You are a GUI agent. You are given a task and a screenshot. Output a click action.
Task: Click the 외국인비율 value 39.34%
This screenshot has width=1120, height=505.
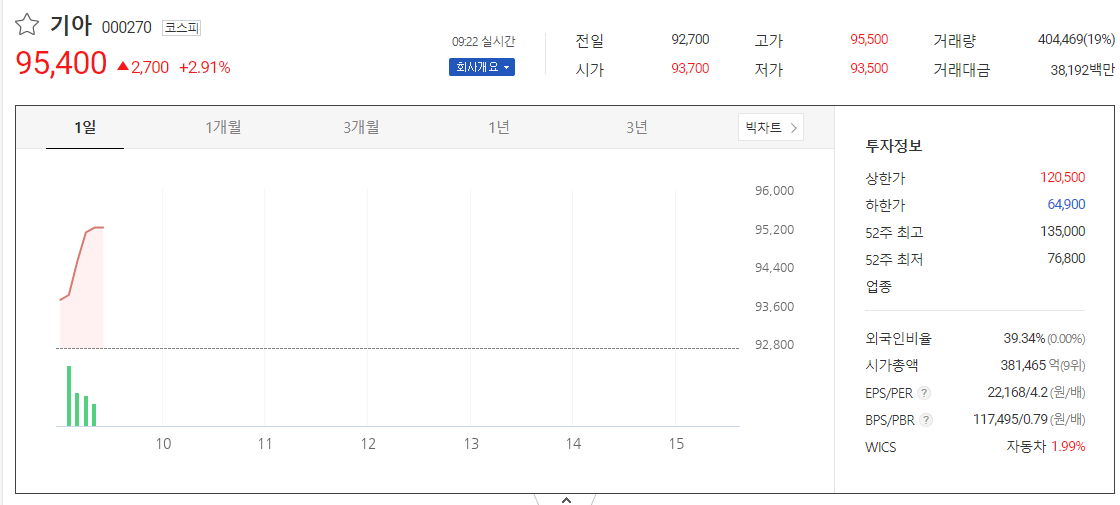(x=1024, y=339)
